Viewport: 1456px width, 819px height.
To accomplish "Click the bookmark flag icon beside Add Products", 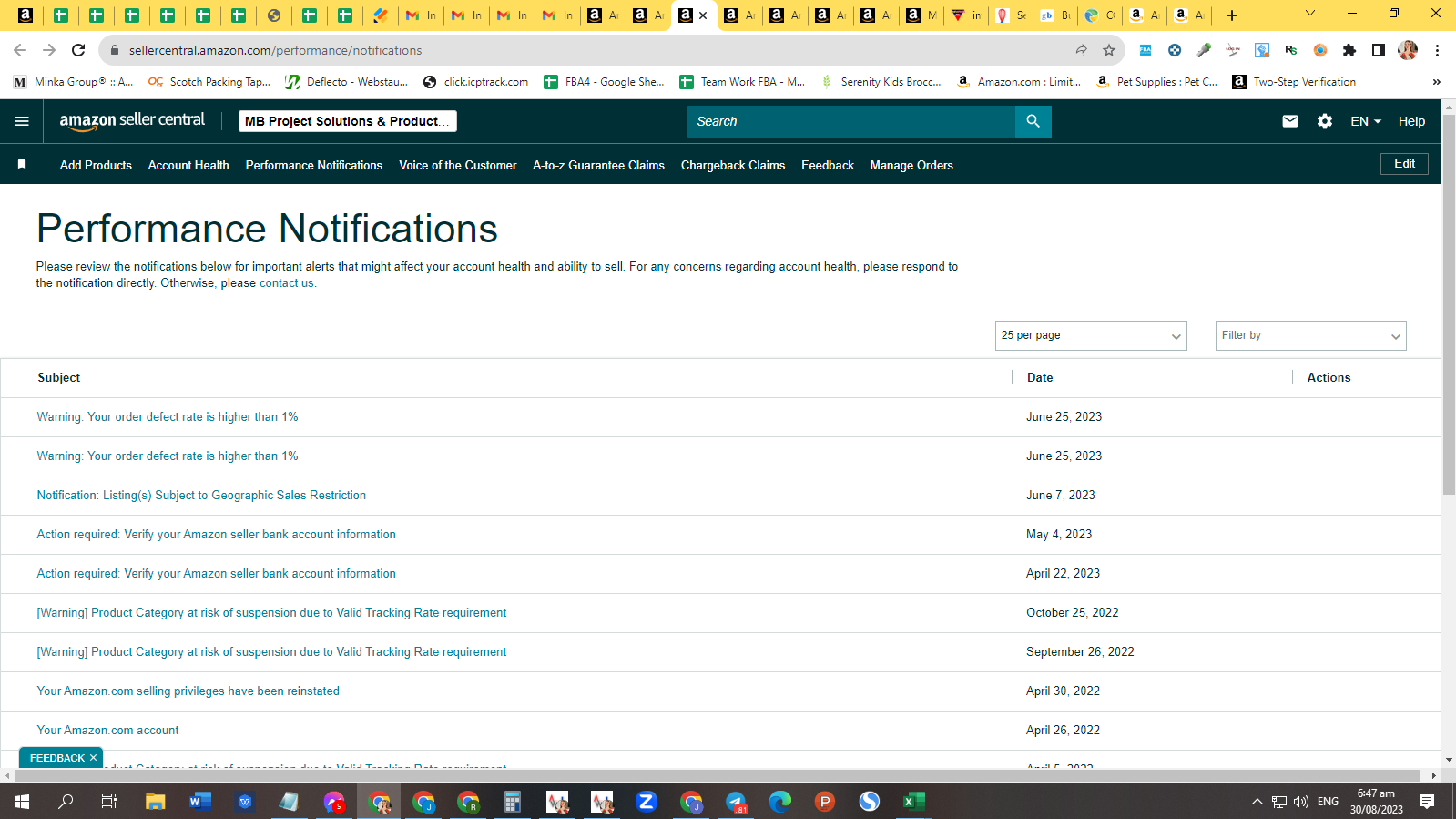I will point(22,165).
